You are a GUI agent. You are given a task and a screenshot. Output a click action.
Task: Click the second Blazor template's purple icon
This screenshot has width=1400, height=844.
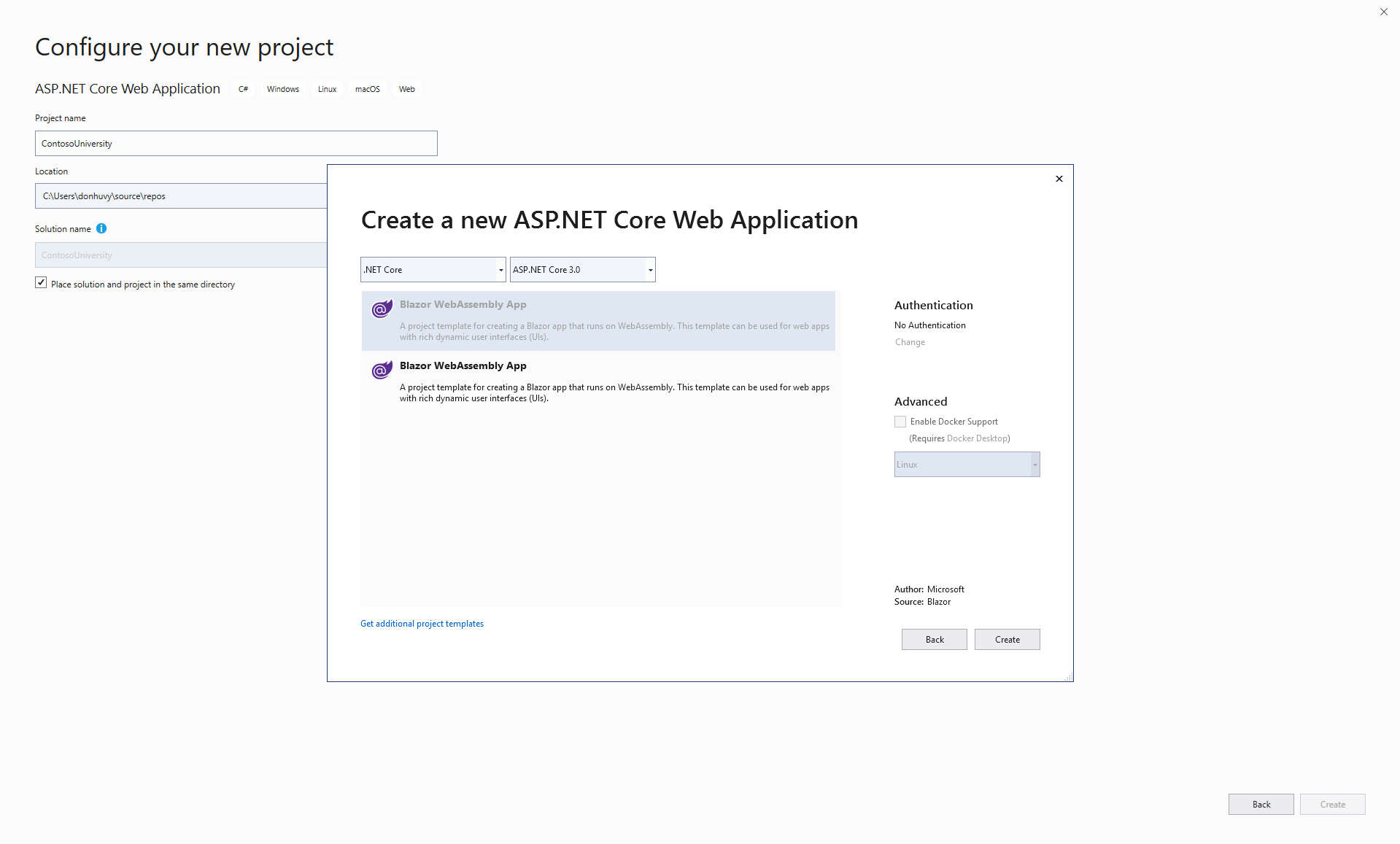point(381,370)
